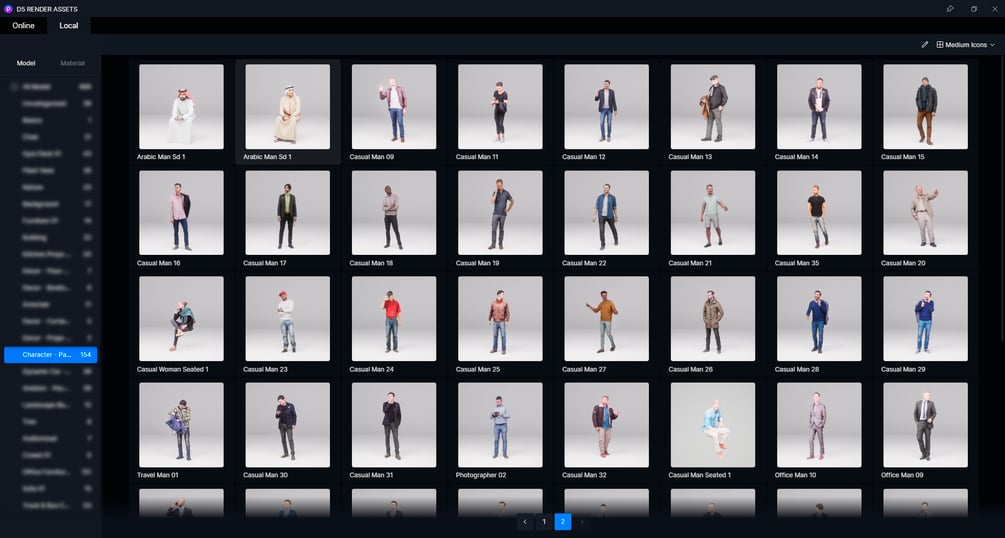The image size is (1005, 538).
Task: Select Casual Man 09 asset
Action: click(394, 106)
